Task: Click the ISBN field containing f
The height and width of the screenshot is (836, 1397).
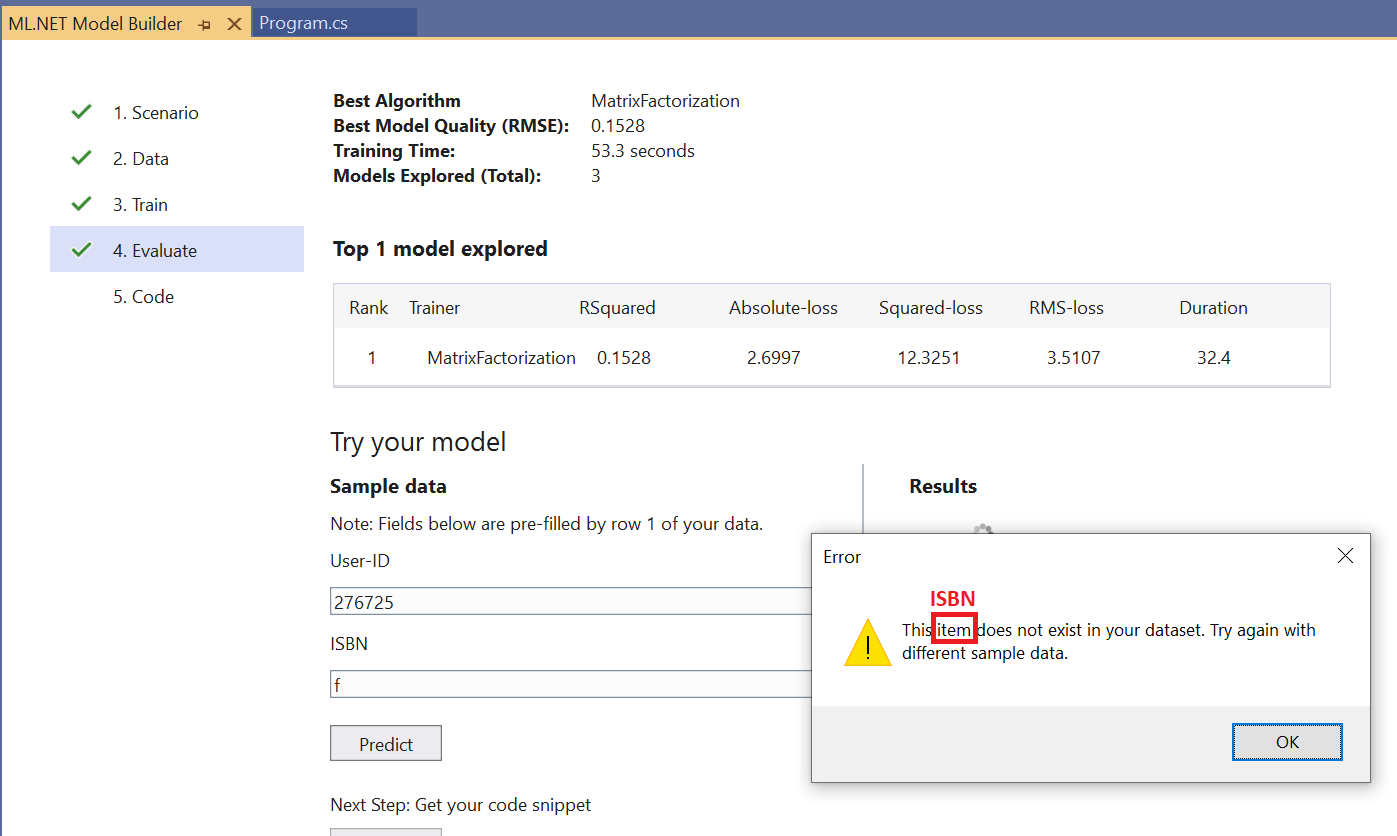Action: (500, 684)
